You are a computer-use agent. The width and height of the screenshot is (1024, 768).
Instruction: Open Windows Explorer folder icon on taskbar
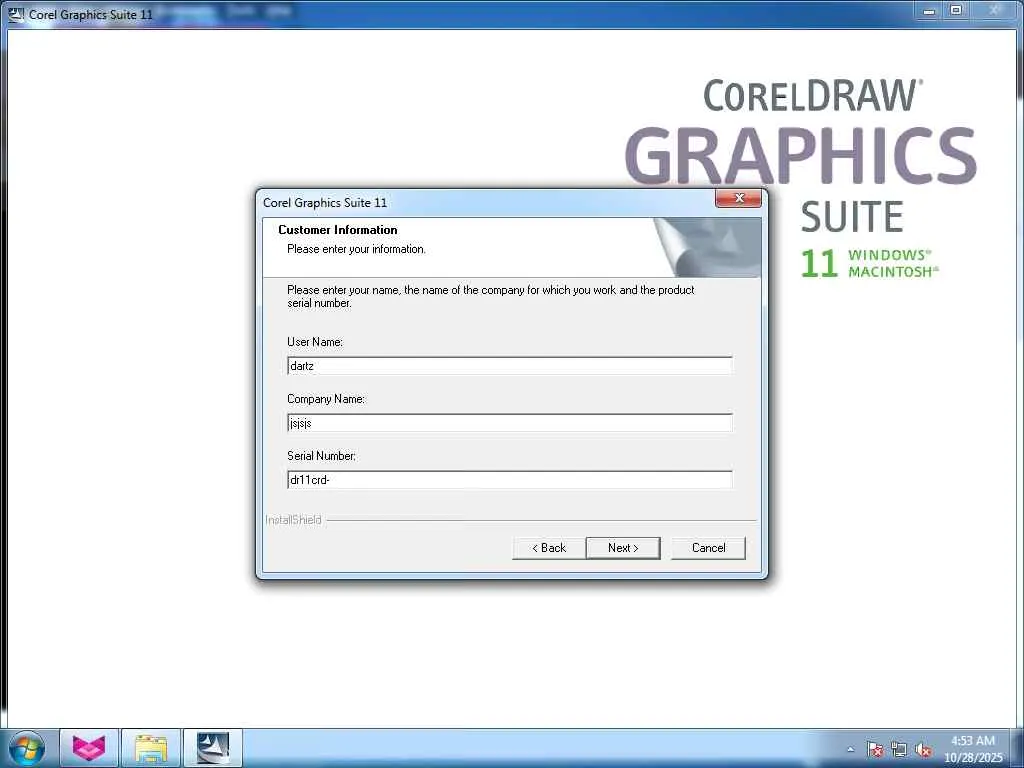click(151, 748)
